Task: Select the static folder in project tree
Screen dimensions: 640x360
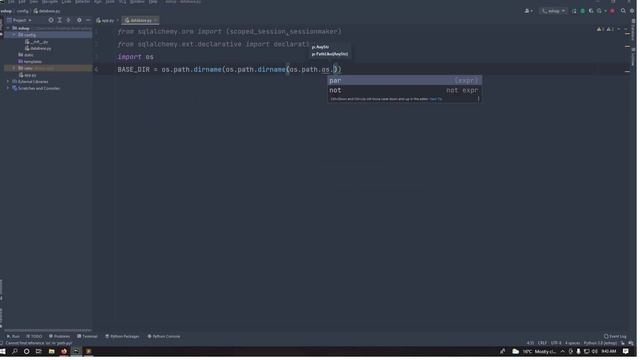Action: point(26,55)
